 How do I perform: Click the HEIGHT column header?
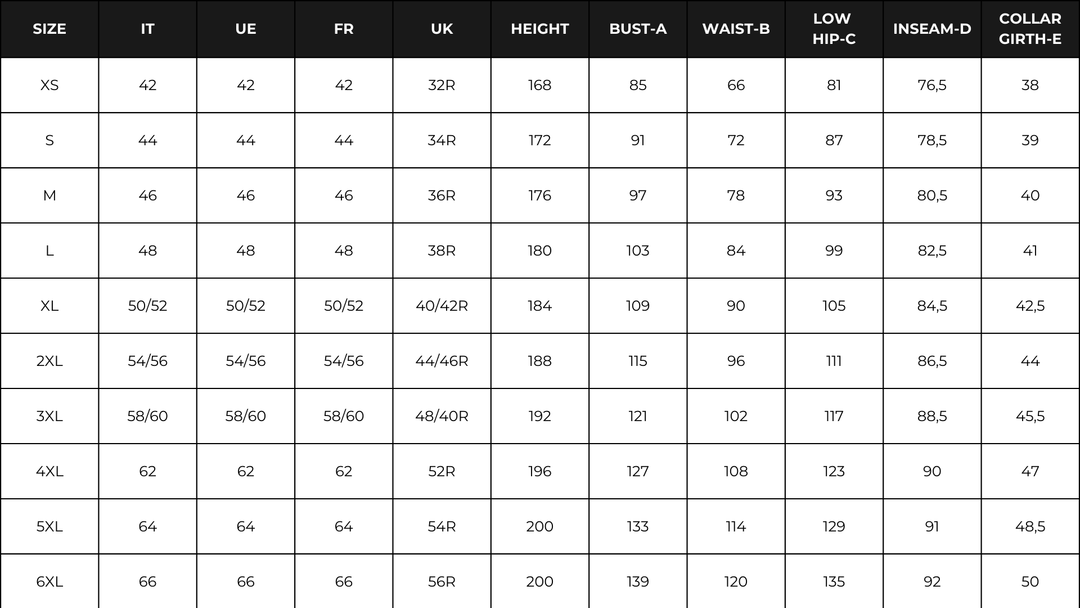coord(539,29)
